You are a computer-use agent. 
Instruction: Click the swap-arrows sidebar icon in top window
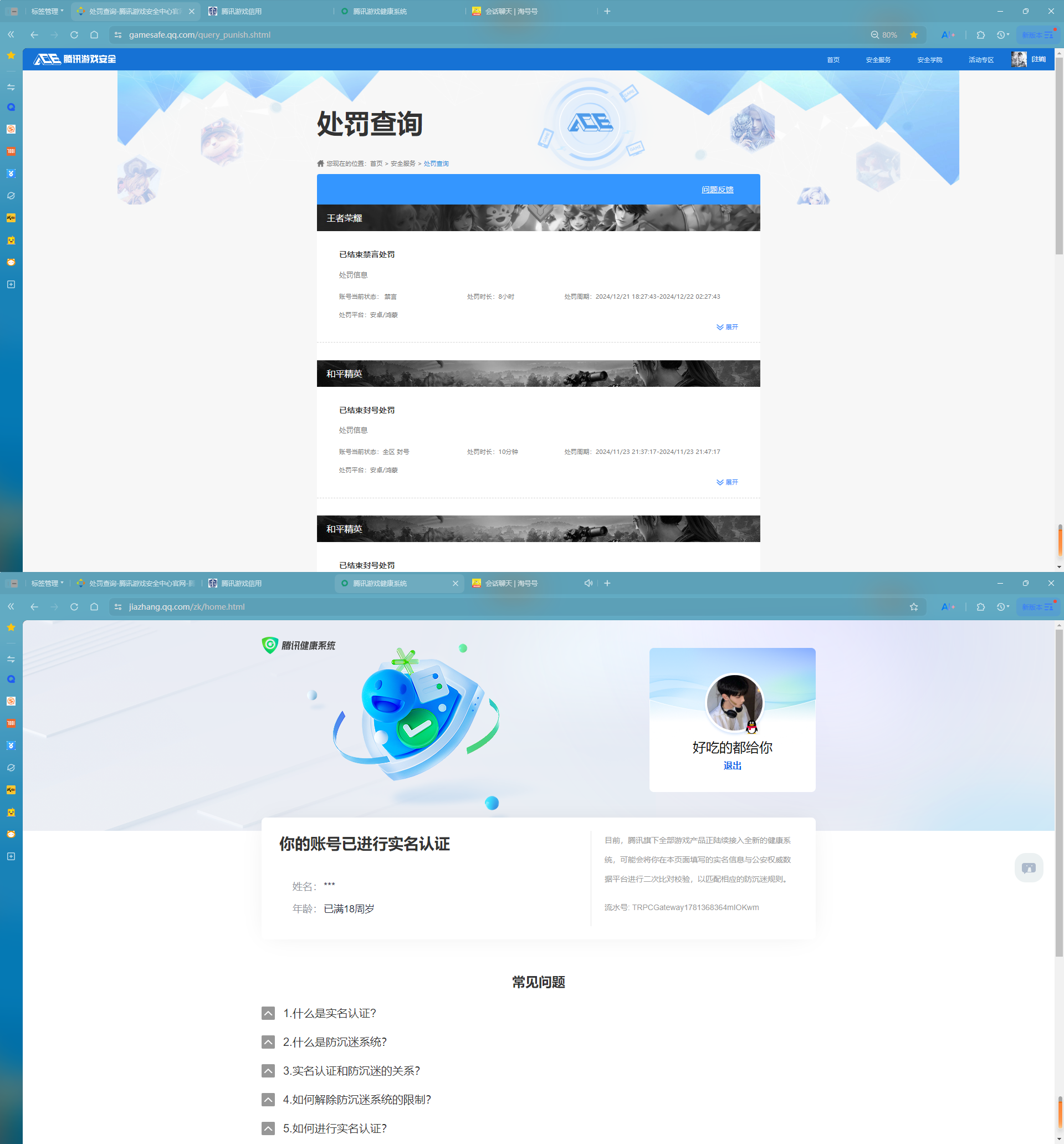(x=11, y=87)
